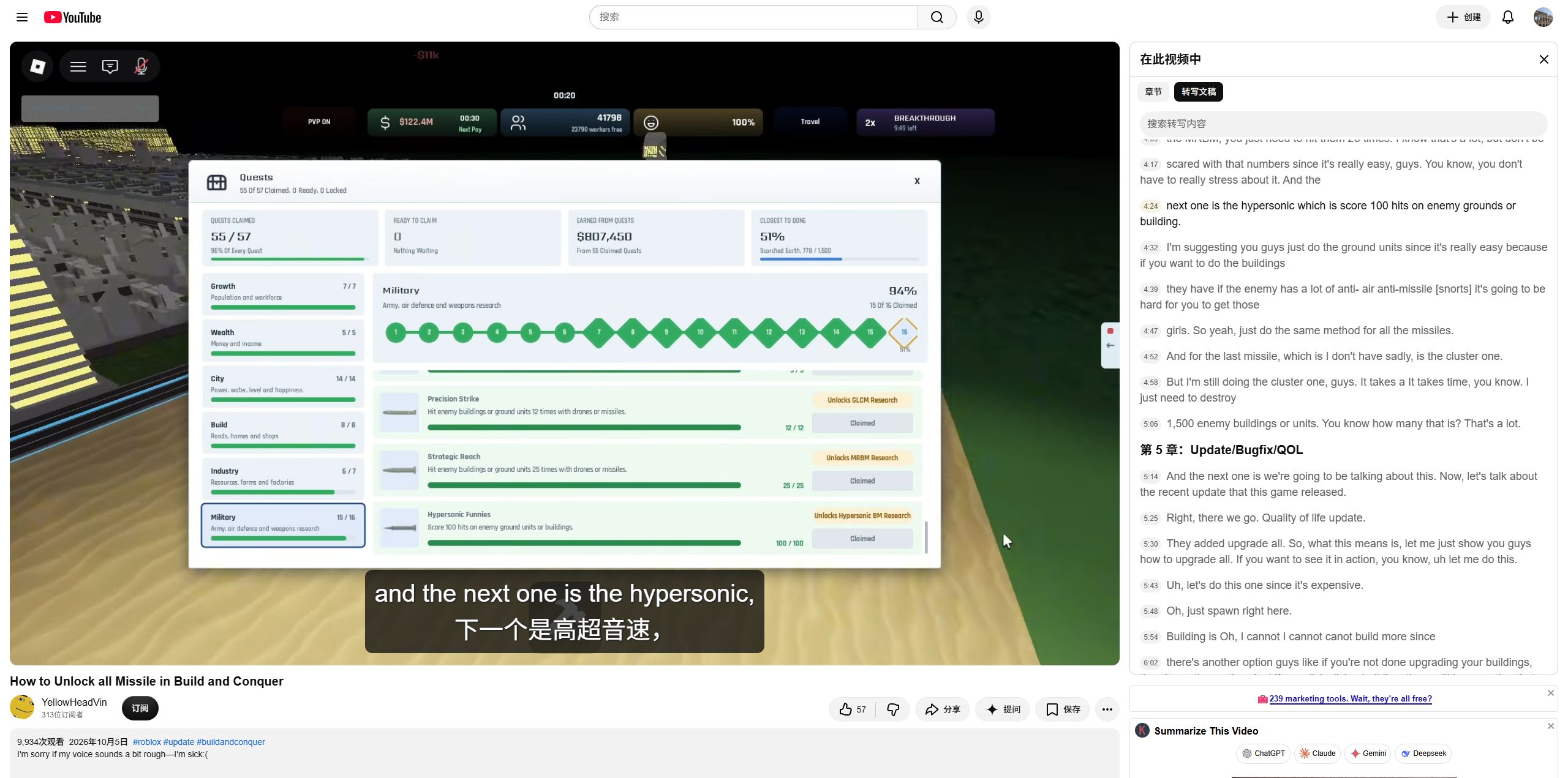Viewport: 1568px width, 778px height.
Task: Summarize video with Claude button
Action: [1317, 754]
